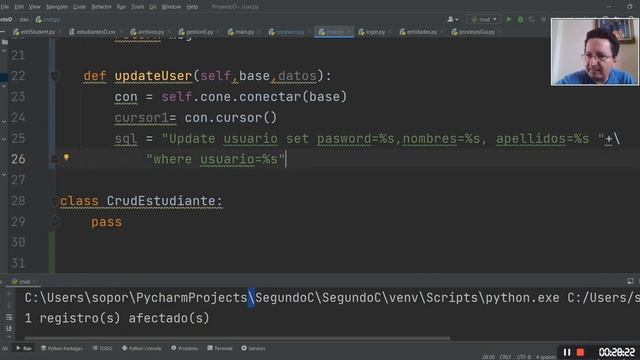Collapse the updateUser method fold marker

[55, 76]
